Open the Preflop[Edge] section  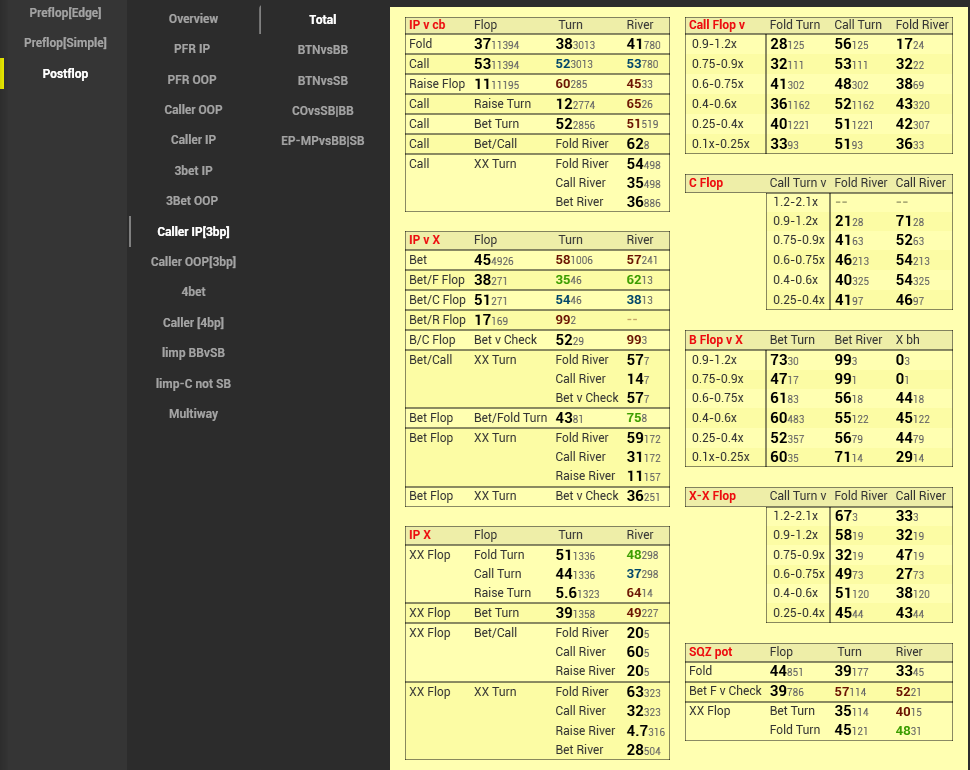click(x=65, y=13)
